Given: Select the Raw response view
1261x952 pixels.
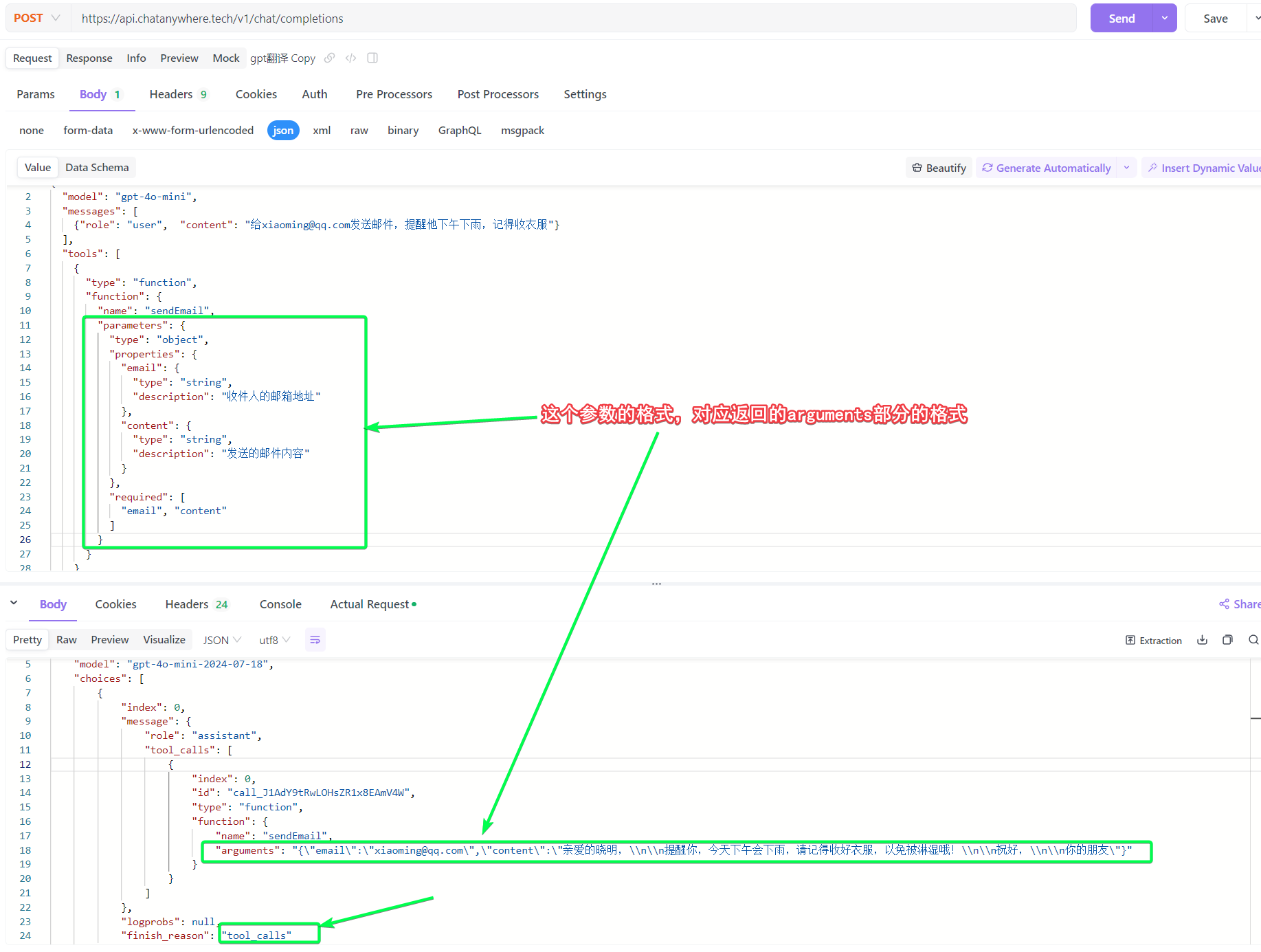Looking at the screenshot, I should (x=67, y=640).
